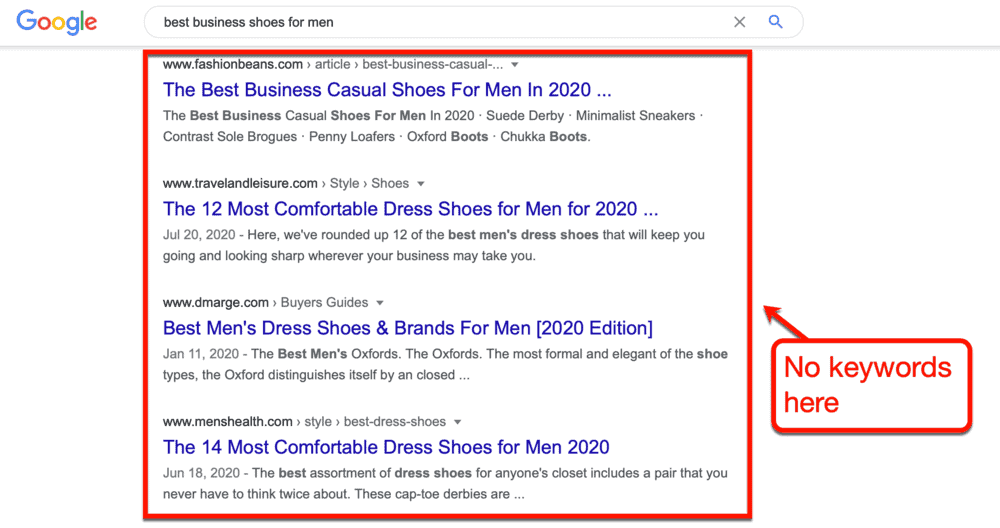Open 'Best Men's Dress Shoes & Brands For Men' result
The image size is (1000, 528).
(x=408, y=328)
